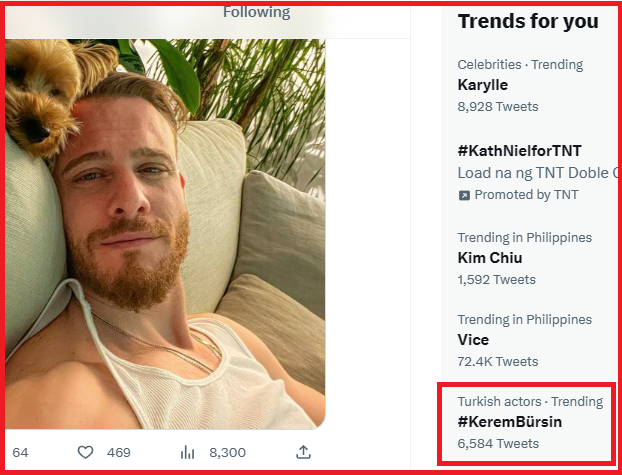Open tweet analytics bar-chart icon
622x475 pixels.
coord(186,452)
